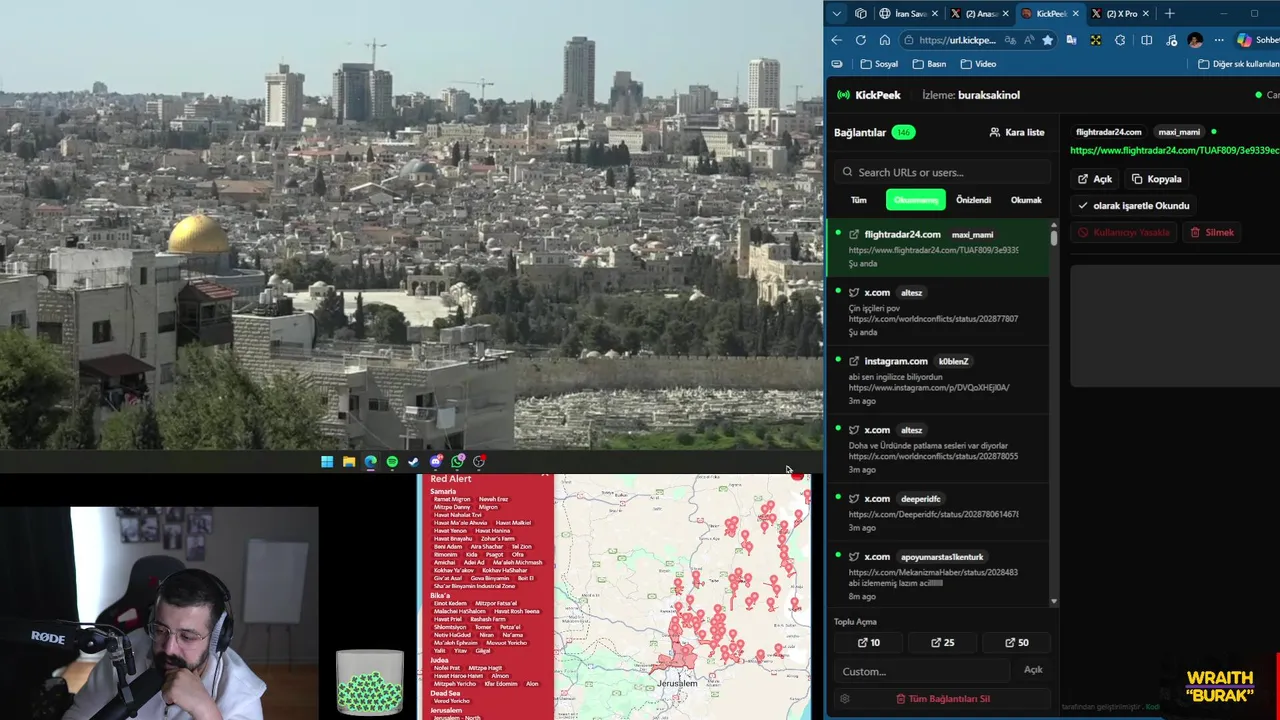Image resolution: width=1280 pixels, height=720 pixels.
Task: Select the Okumak filter tab
Action: pos(1026,200)
